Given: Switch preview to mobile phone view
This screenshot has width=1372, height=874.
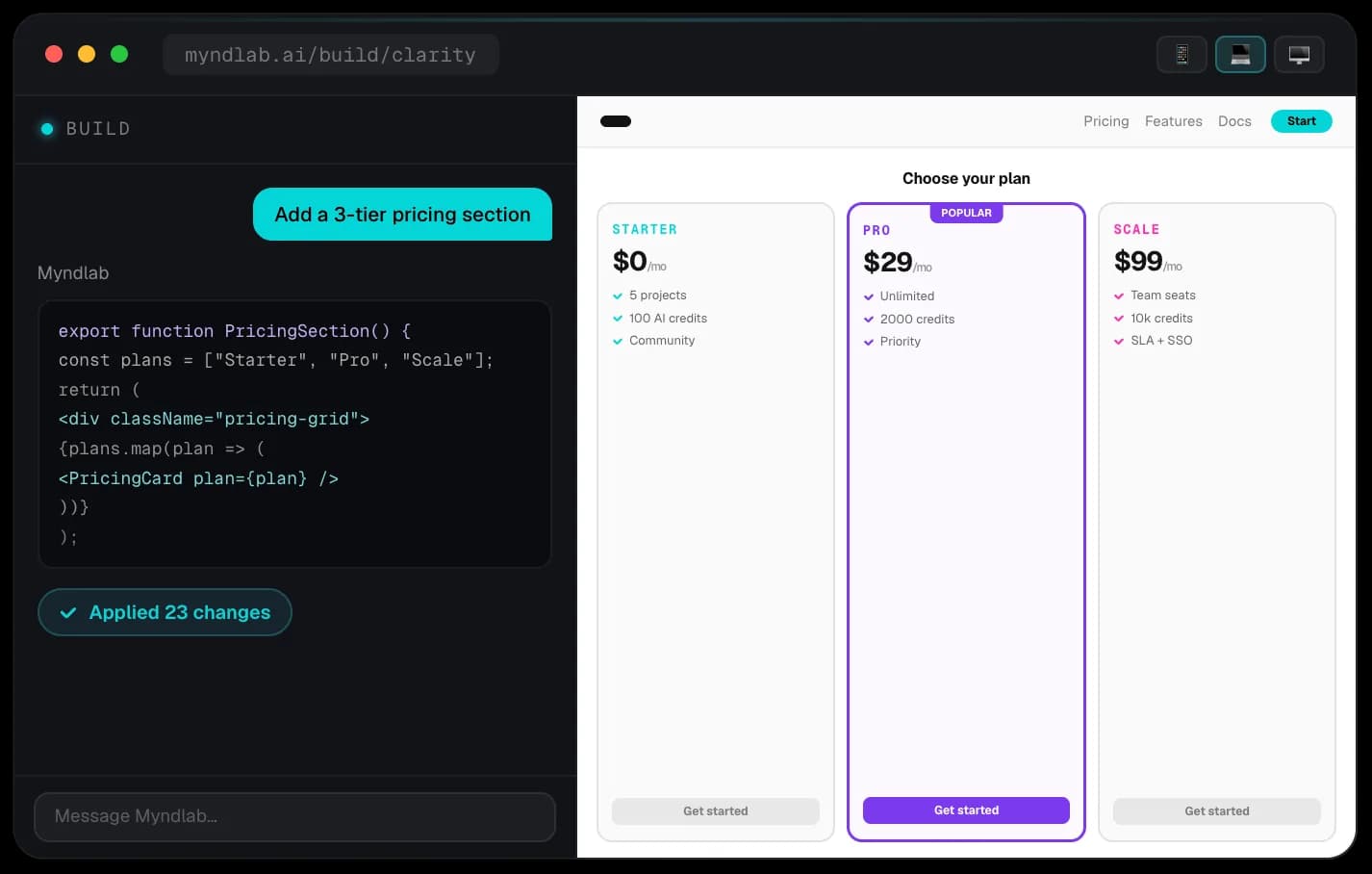Looking at the screenshot, I should point(1181,55).
